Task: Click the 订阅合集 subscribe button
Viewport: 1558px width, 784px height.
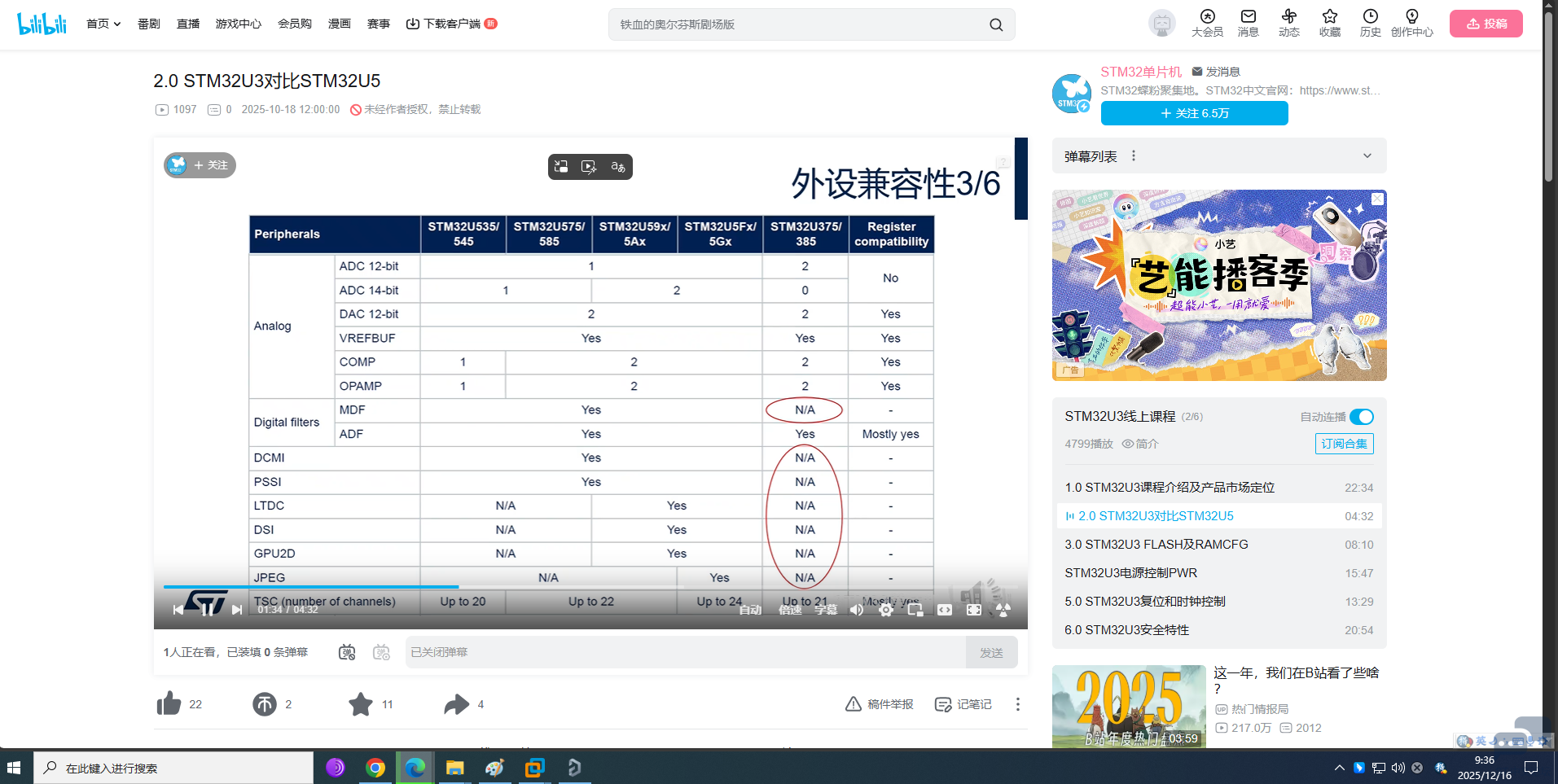Action: point(1343,444)
